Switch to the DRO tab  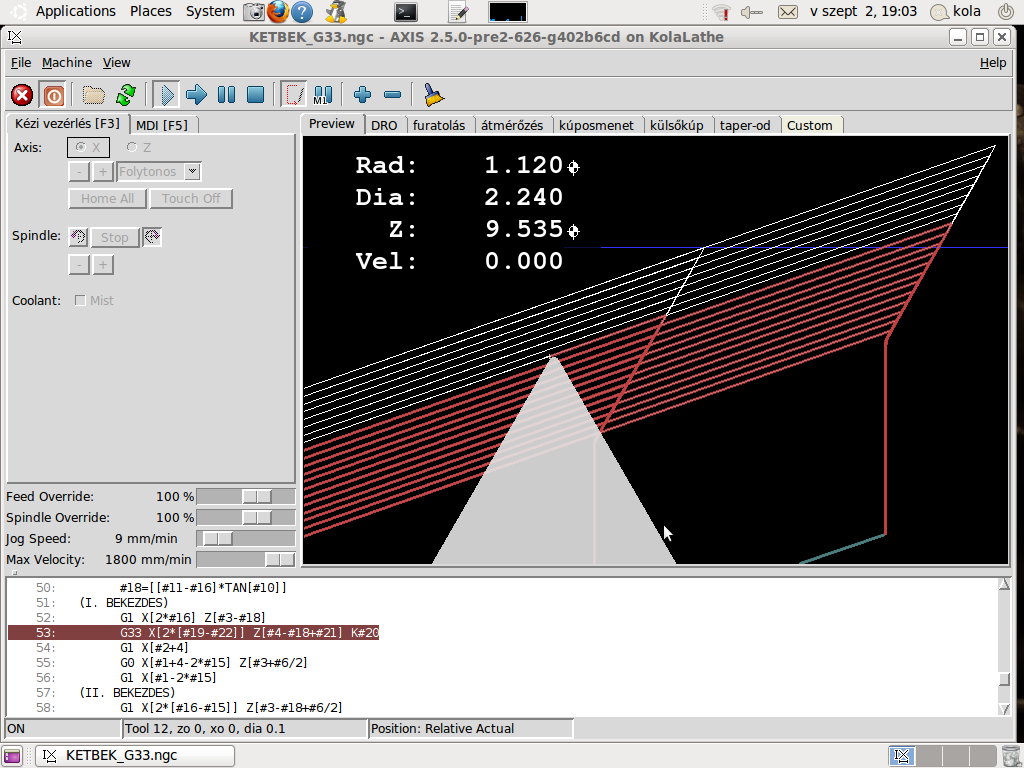(384, 125)
